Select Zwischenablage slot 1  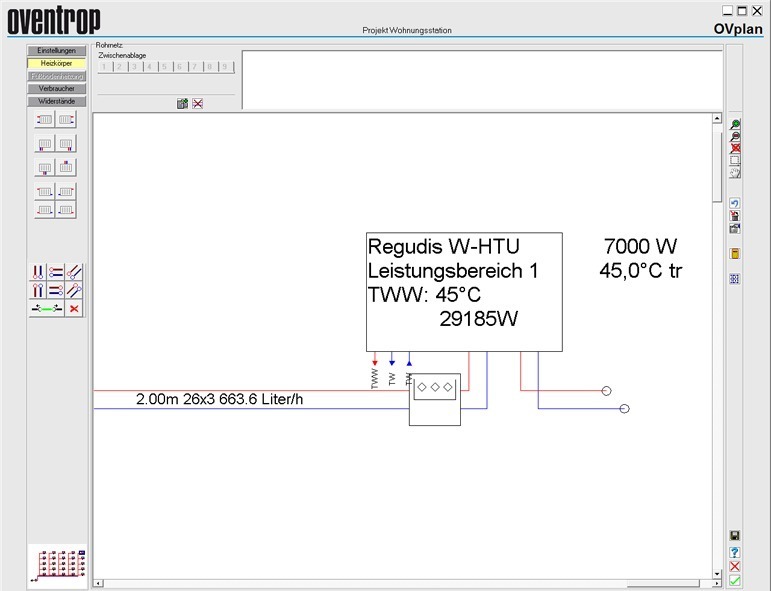pos(104,66)
